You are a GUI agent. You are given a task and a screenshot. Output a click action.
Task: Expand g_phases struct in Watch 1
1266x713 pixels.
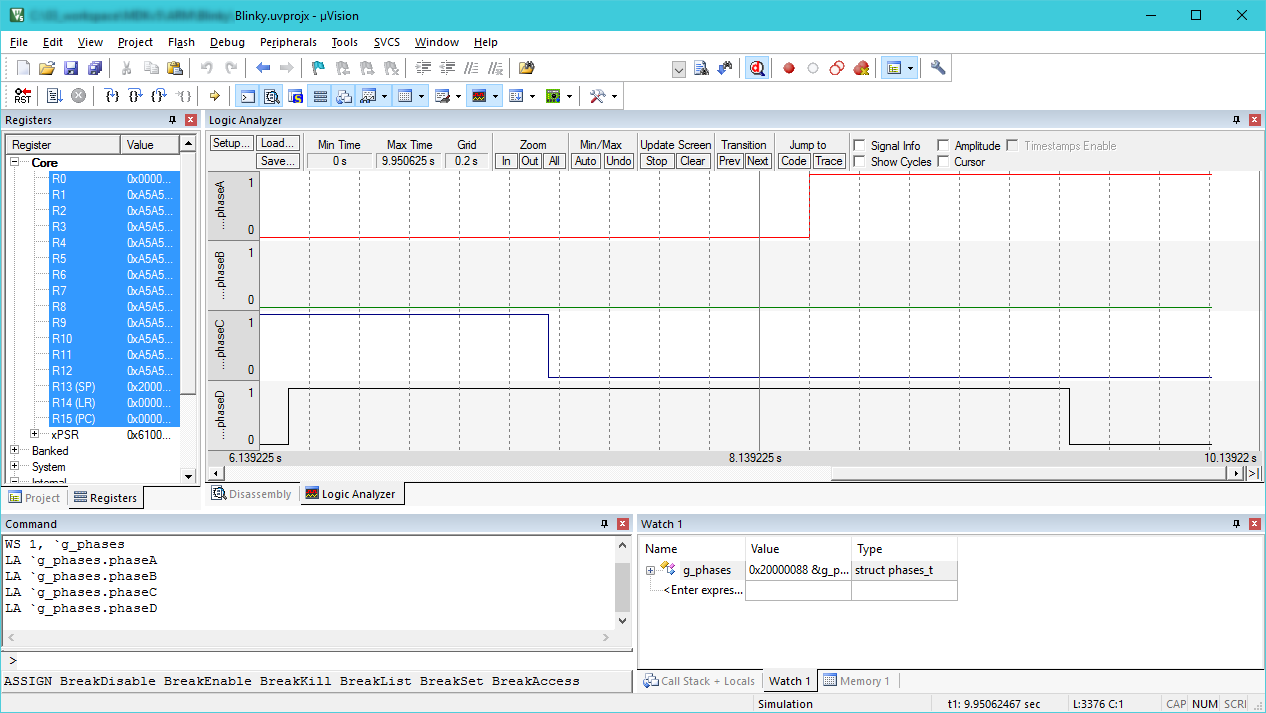click(x=651, y=571)
